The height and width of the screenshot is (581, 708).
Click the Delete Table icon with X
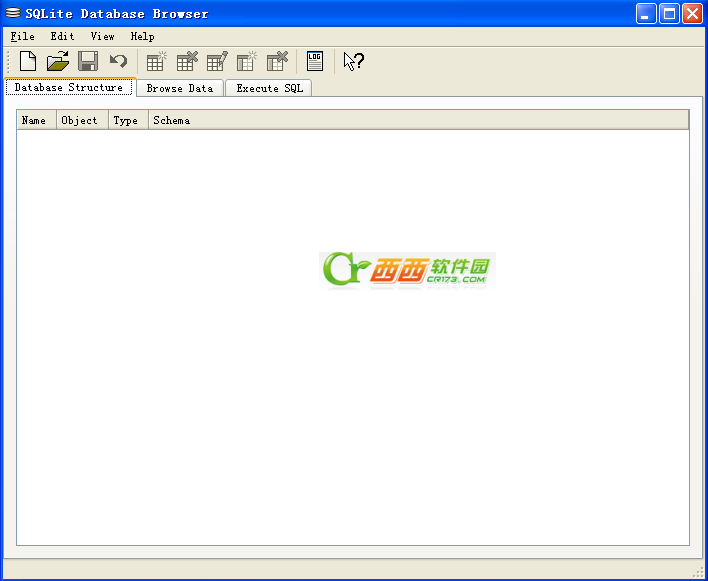click(187, 61)
